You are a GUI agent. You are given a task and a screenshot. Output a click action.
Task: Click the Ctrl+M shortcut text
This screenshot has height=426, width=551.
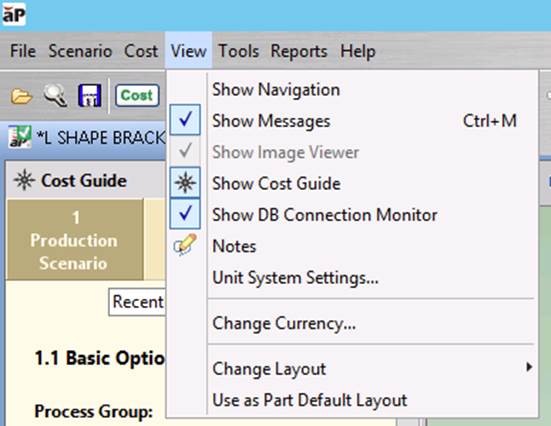click(490, 121)
